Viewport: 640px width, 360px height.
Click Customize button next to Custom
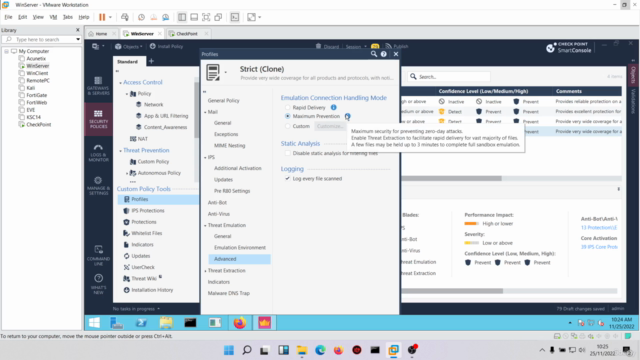click(330, 126)
